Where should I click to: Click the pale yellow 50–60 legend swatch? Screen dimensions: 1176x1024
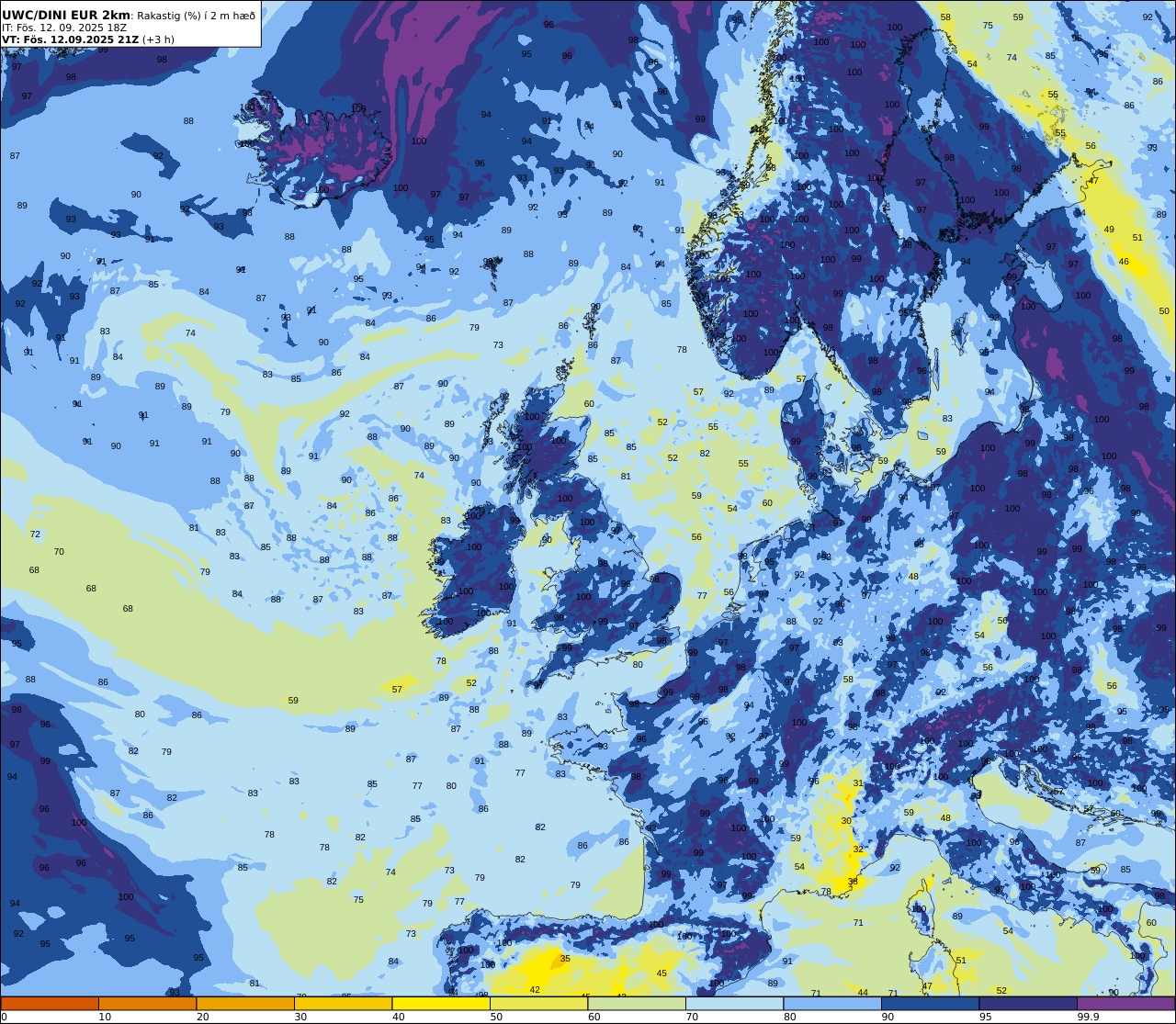pos(538,1003)
